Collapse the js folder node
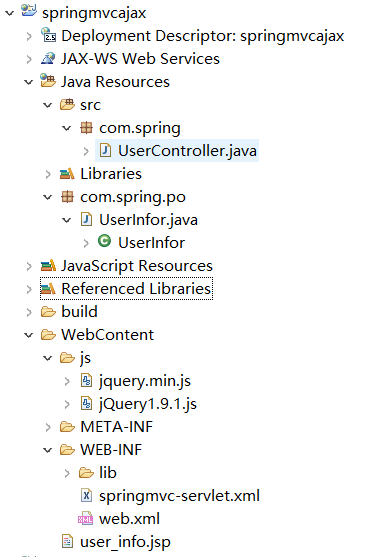This screenshot has width=379, height=557. pyautogui.click(x=48, y=358)
